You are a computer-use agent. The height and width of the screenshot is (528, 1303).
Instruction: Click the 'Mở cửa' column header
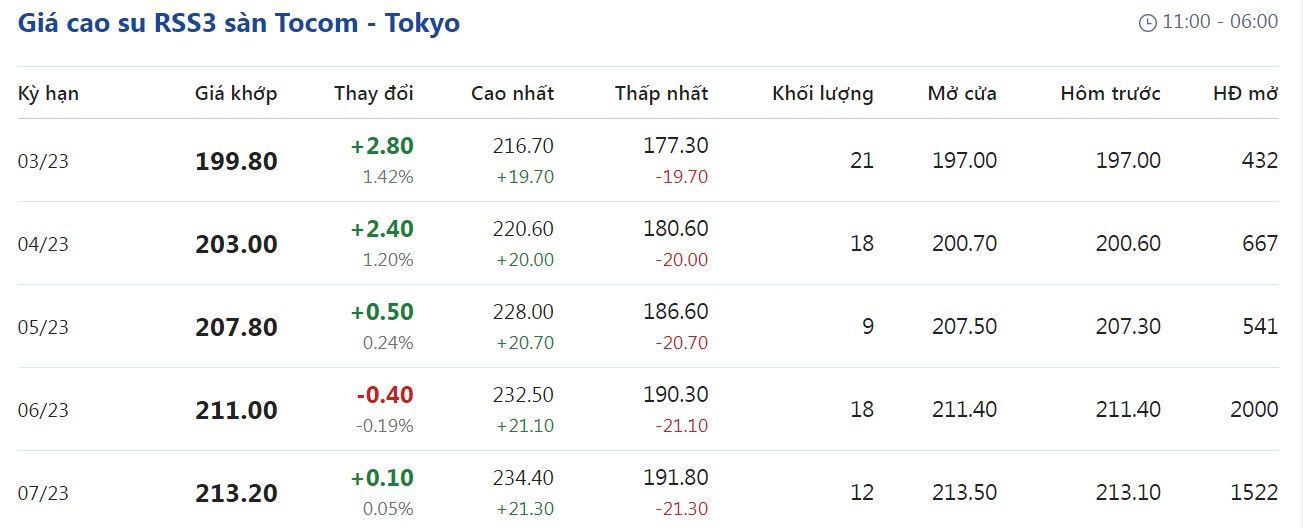tap(961, 94)
